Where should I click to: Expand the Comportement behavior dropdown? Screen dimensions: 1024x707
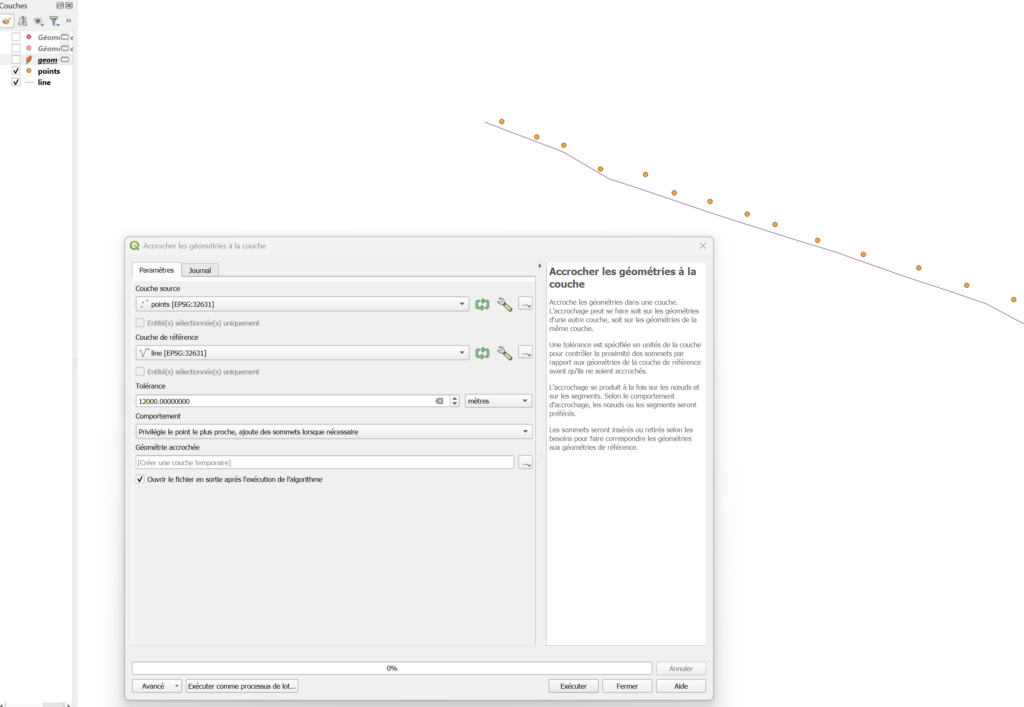[333, 432]
